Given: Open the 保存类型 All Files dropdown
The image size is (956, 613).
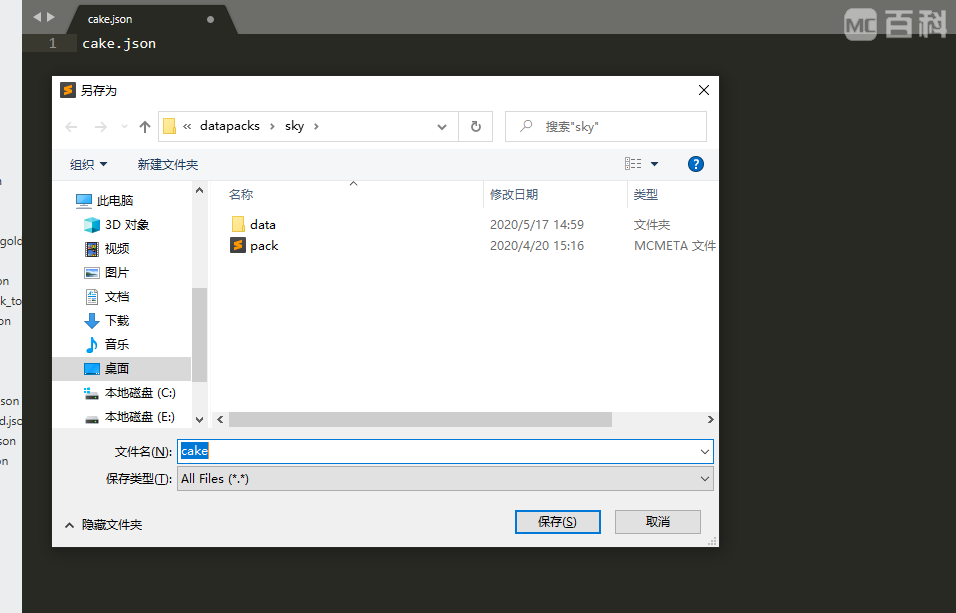Looking at the screenshot, I should point(444,479).
